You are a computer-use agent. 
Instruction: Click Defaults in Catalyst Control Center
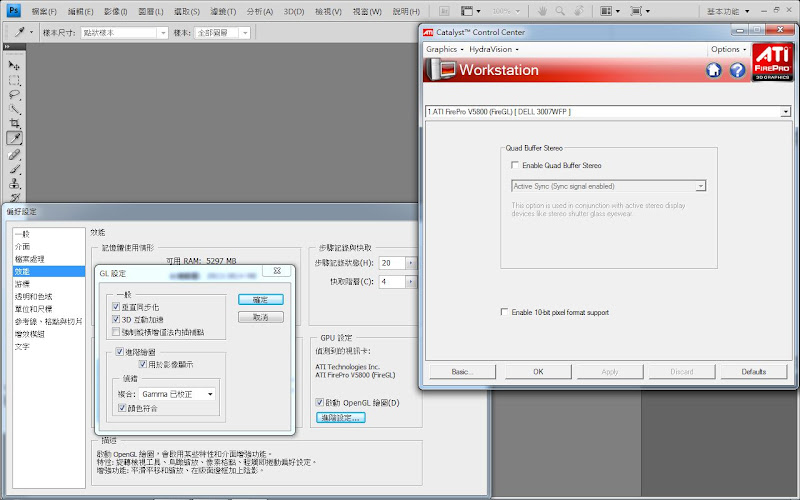coord(754,371)
